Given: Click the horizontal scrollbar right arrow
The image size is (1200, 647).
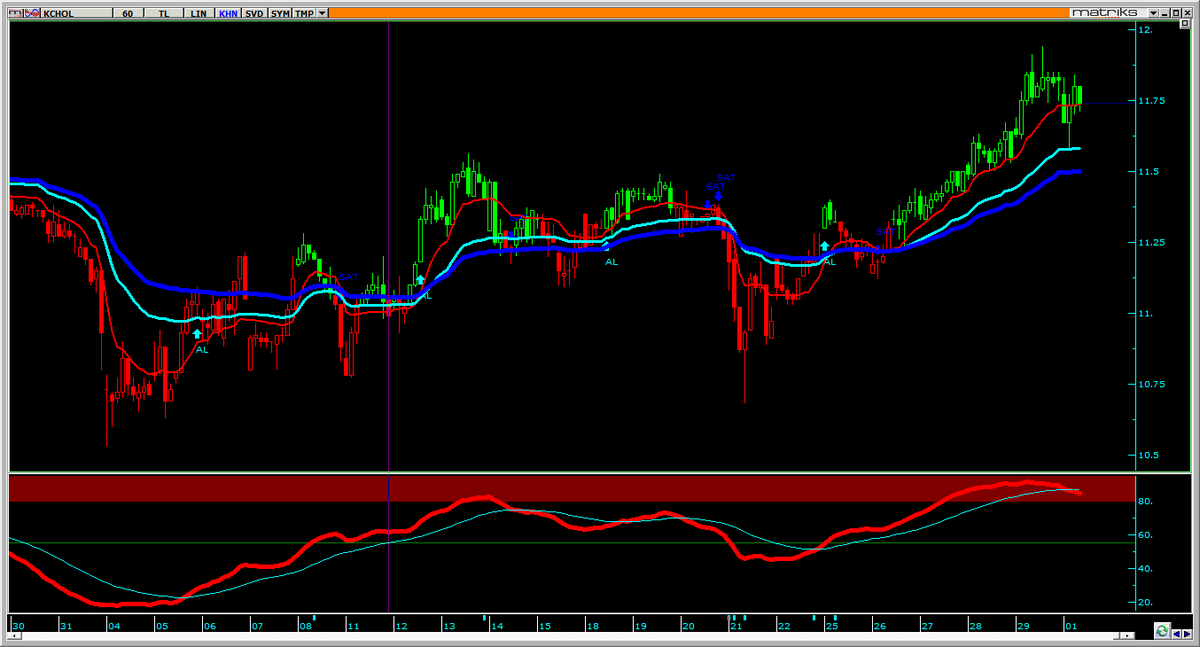Looking at the screenshot, I should 1127,636.
